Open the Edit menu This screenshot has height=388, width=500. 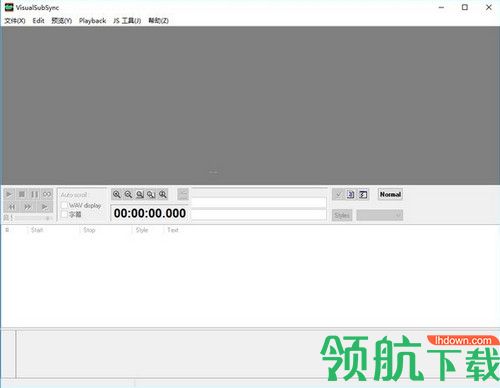point(38,21)
